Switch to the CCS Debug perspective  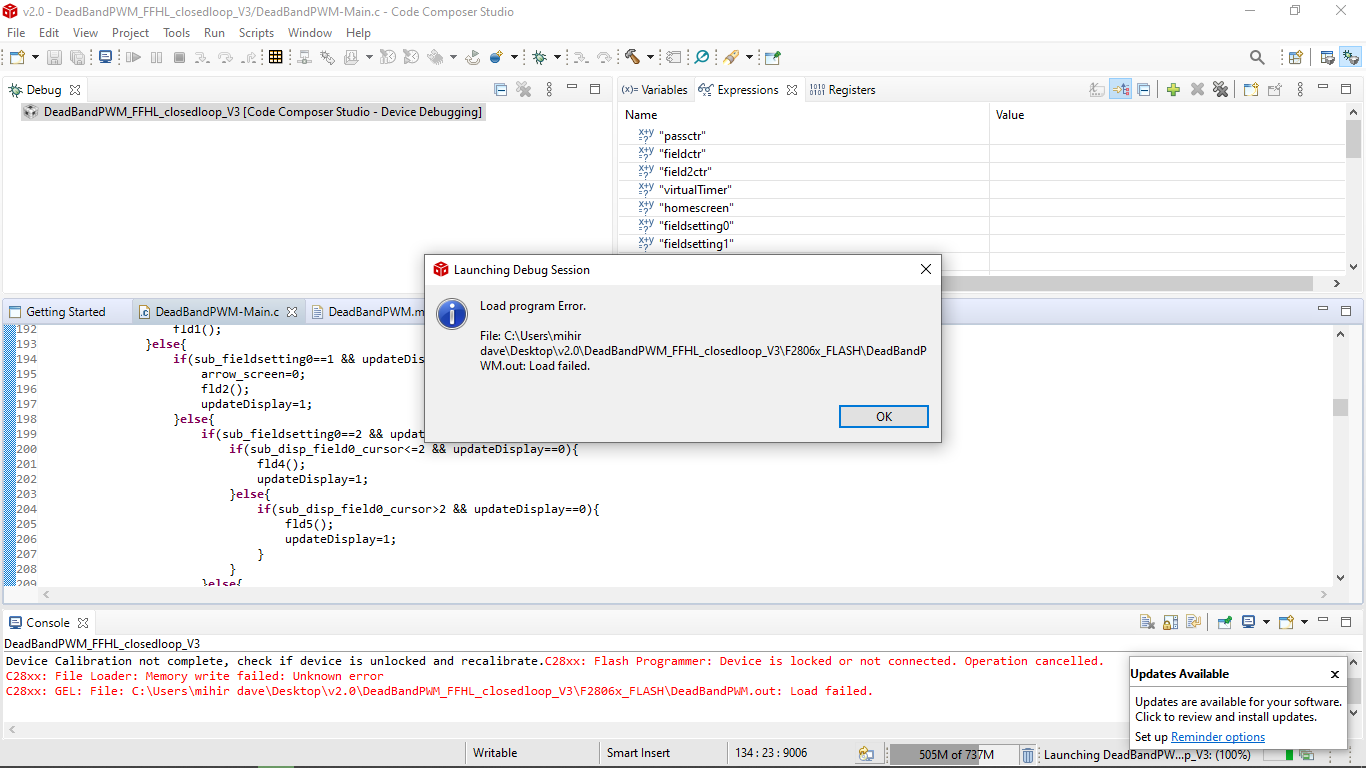point(1351,58)
